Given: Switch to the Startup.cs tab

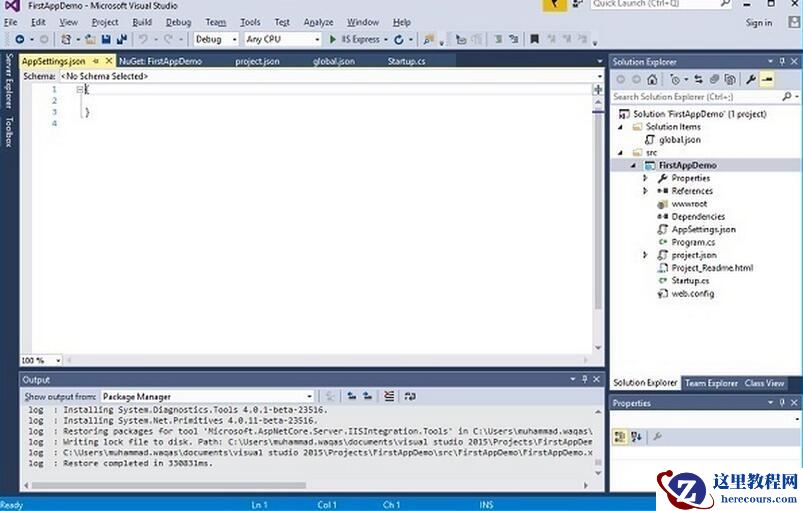Looking at the screenshot, I should coord(406,61).
